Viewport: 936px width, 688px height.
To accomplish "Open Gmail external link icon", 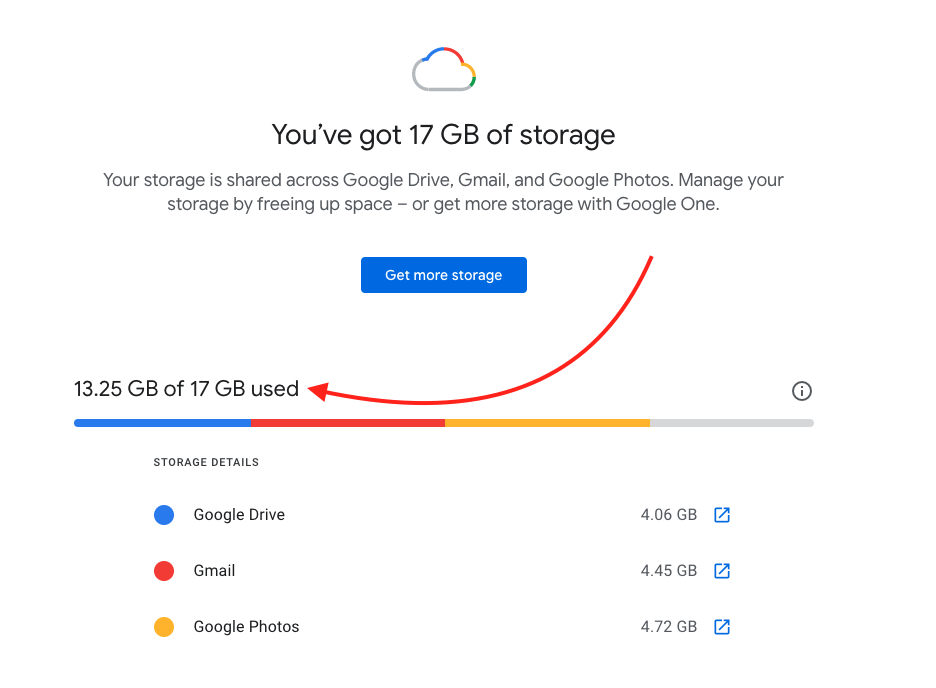I will pyautogui.click(x=722, y=570).
